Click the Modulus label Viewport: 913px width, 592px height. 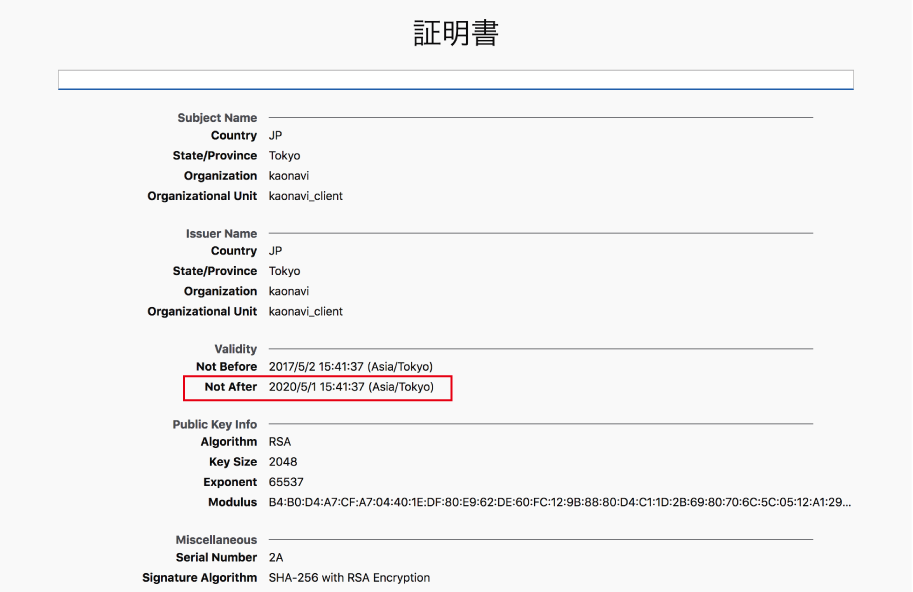click(232, 502)
